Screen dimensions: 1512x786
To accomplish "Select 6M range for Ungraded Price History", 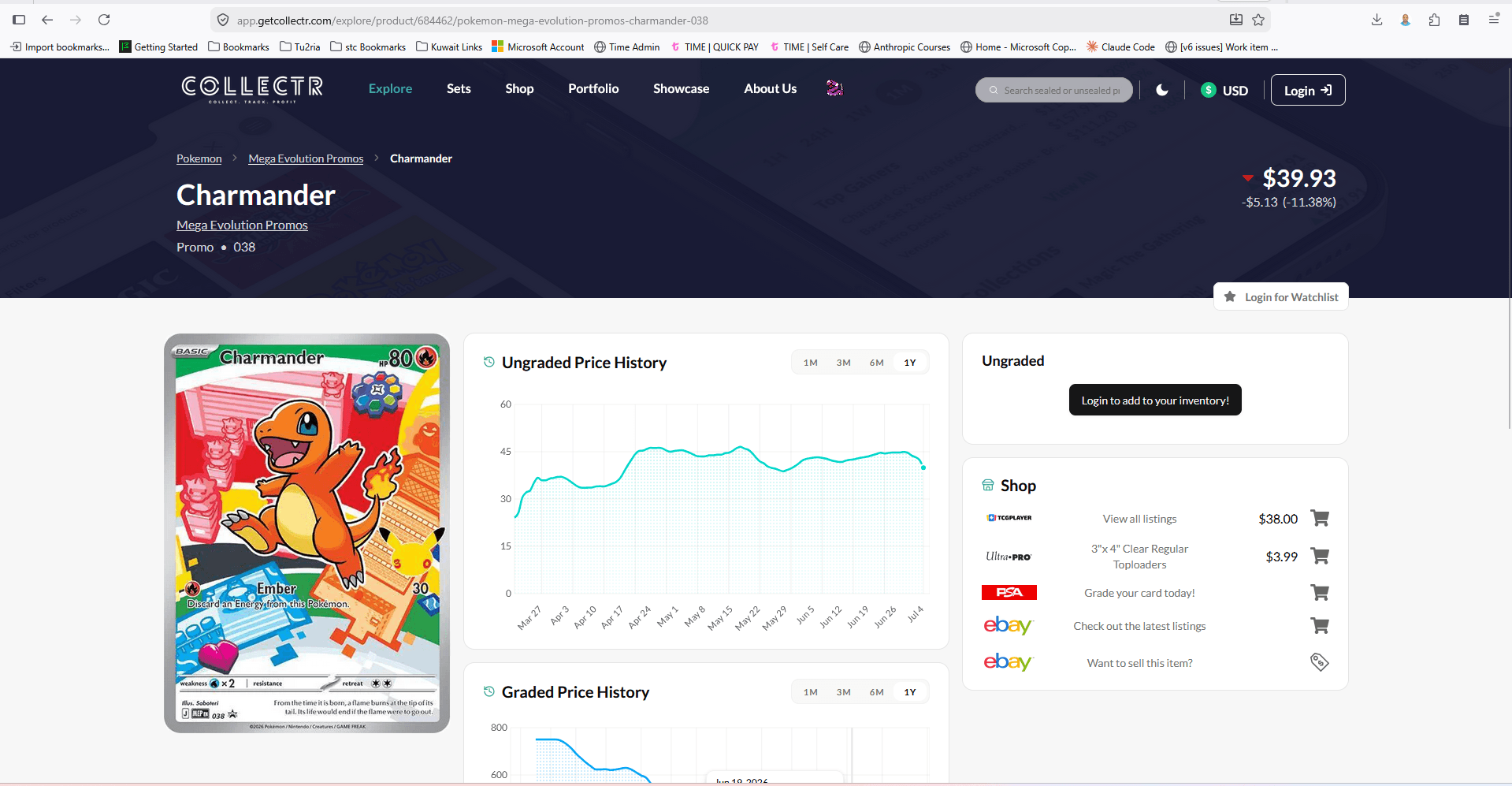I will click(877, 363).
